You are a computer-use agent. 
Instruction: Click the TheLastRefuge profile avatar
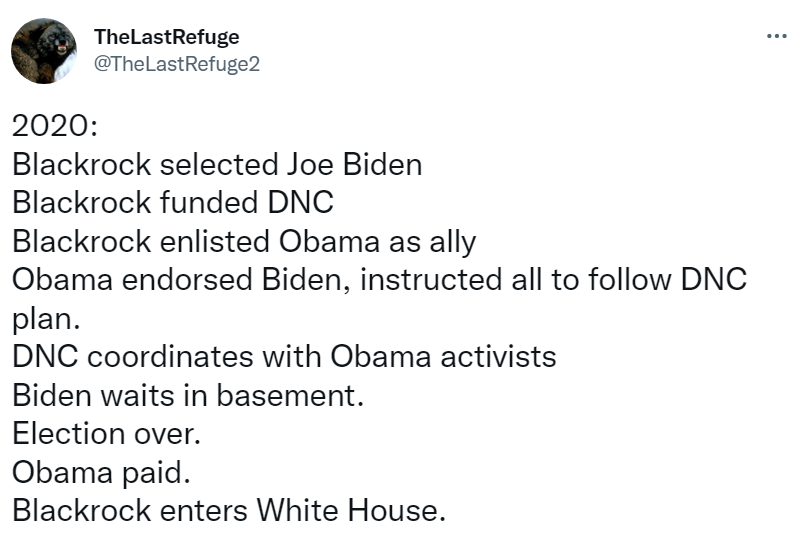click(44, 50)
